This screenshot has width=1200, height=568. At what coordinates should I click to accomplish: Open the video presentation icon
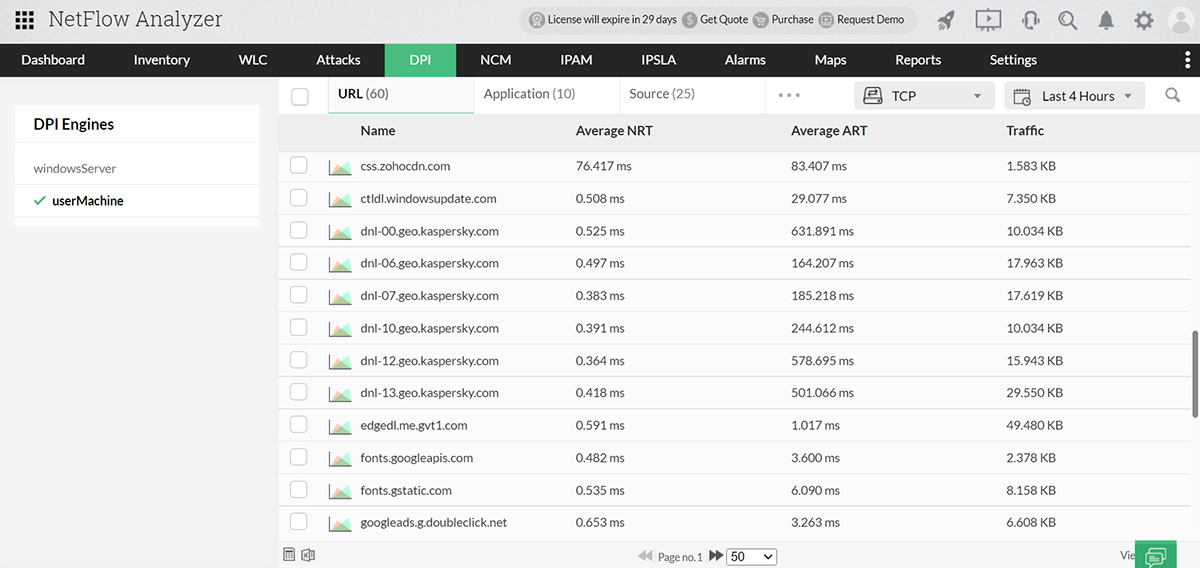pos(987,20)
